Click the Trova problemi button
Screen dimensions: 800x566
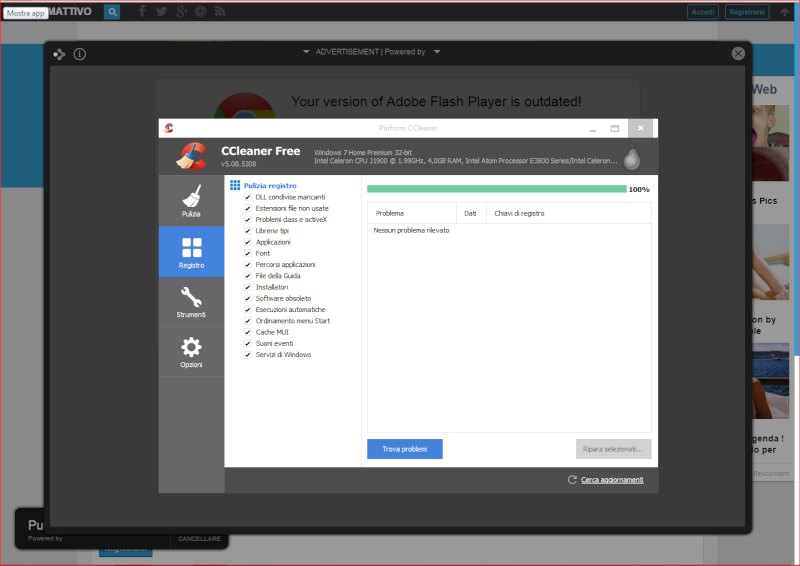[x=405, y=449]
